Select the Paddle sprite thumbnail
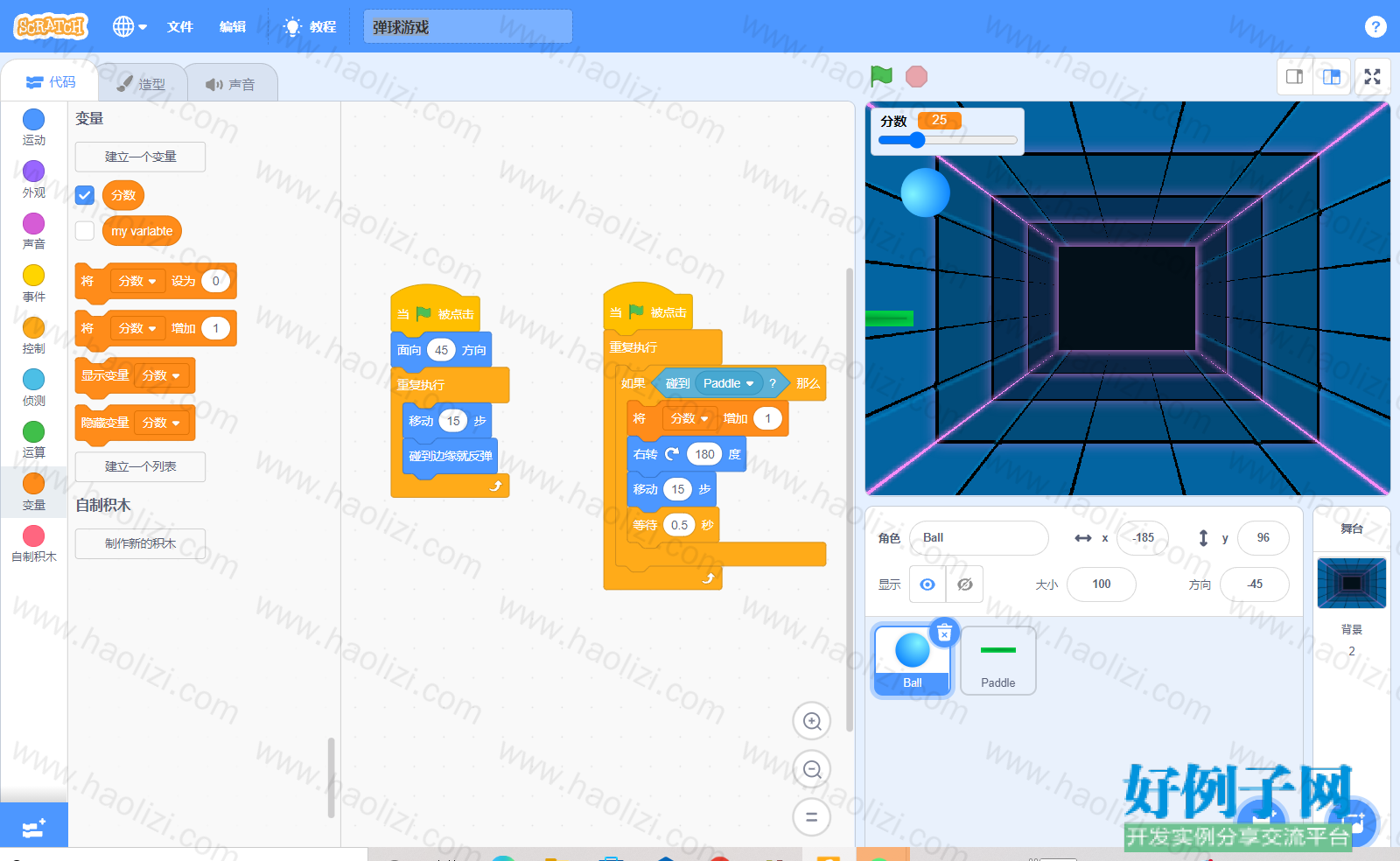Screen dimensions: 1400x861 click(998, 661)
